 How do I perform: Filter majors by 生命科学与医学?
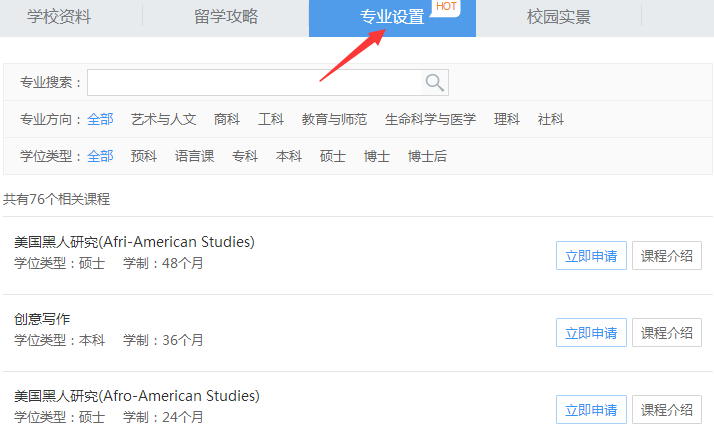[430, 119]
